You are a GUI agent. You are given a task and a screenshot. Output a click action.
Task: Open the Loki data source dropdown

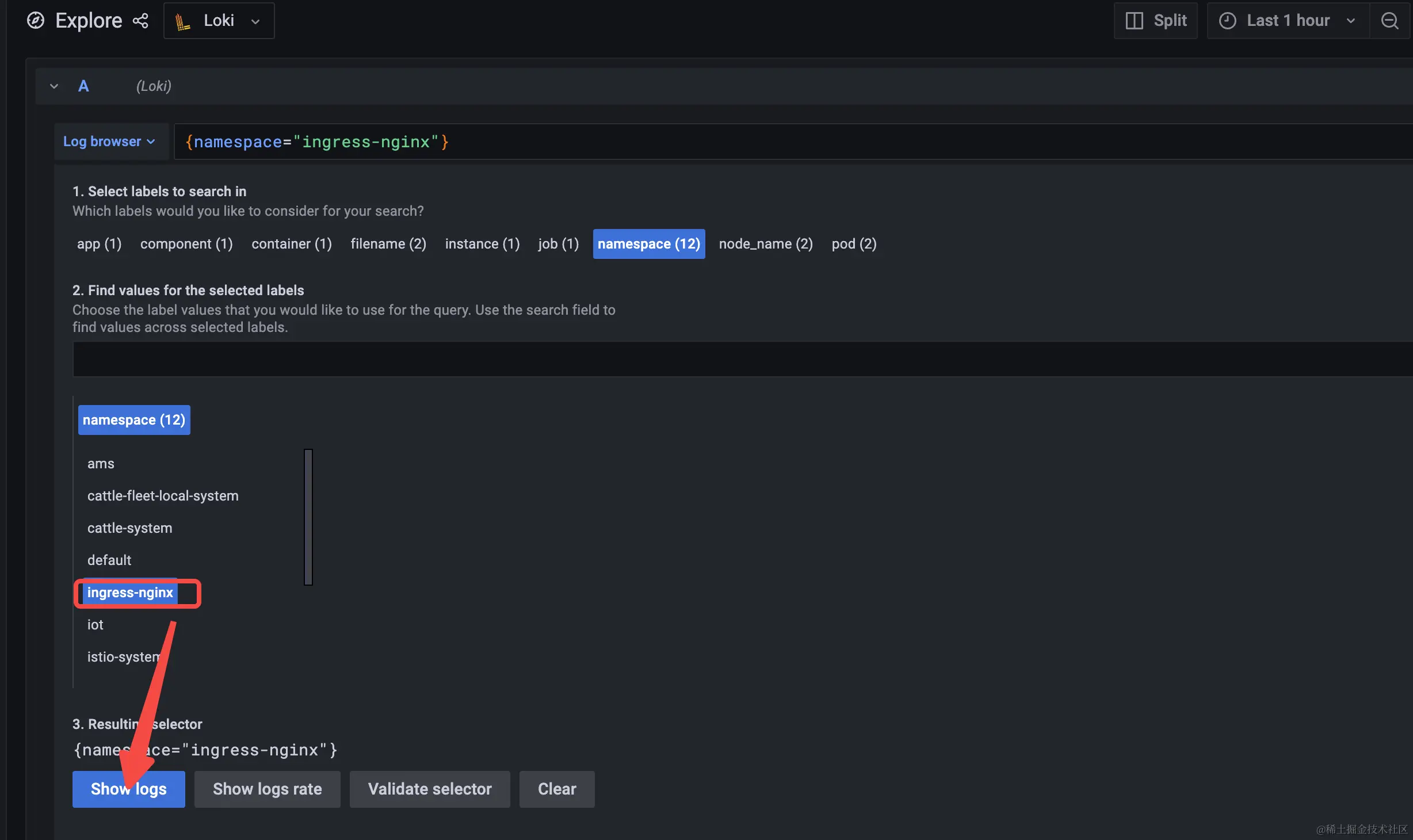(x=219, y=21)
